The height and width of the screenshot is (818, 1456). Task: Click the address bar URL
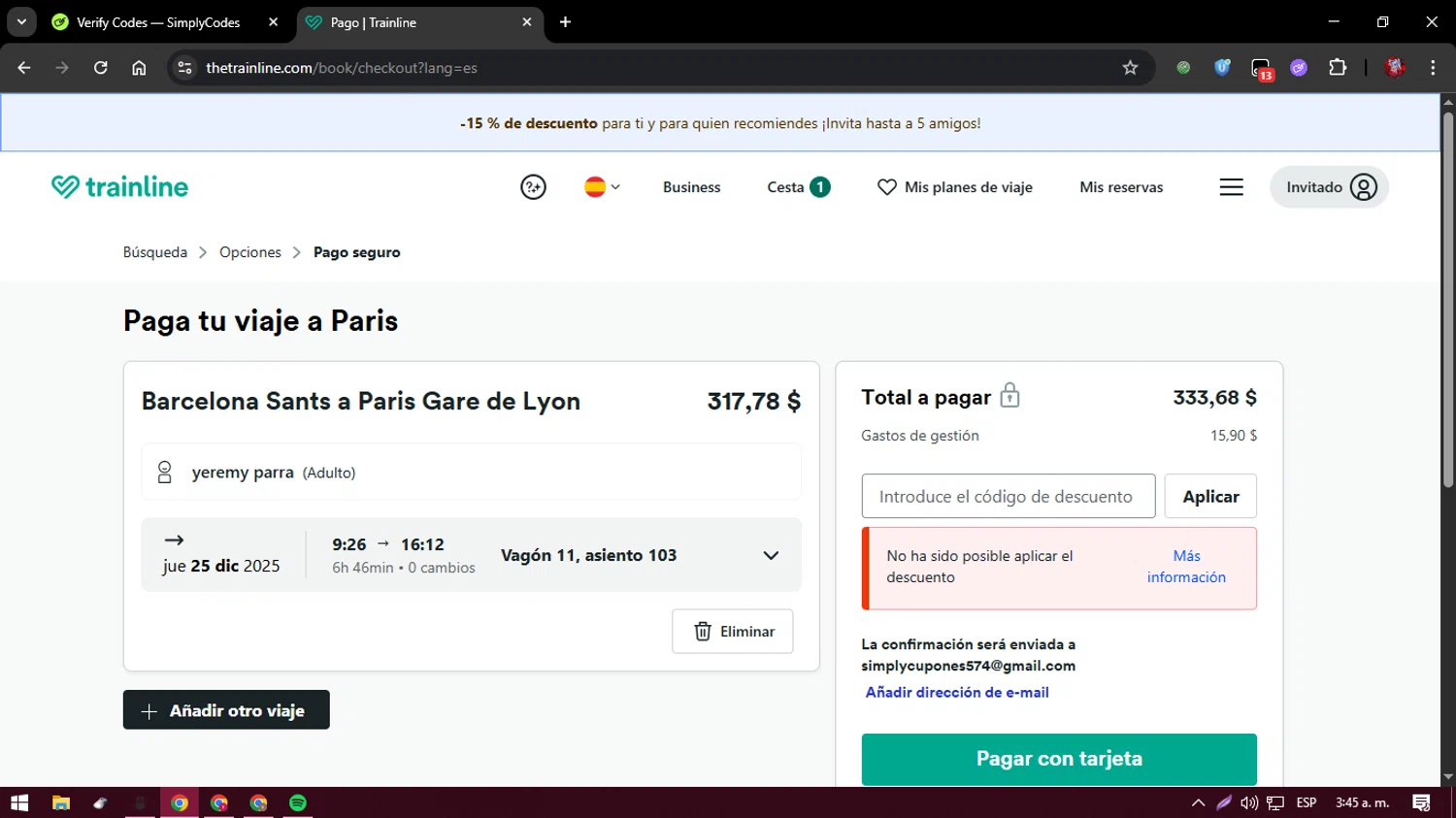coord(342,68)
